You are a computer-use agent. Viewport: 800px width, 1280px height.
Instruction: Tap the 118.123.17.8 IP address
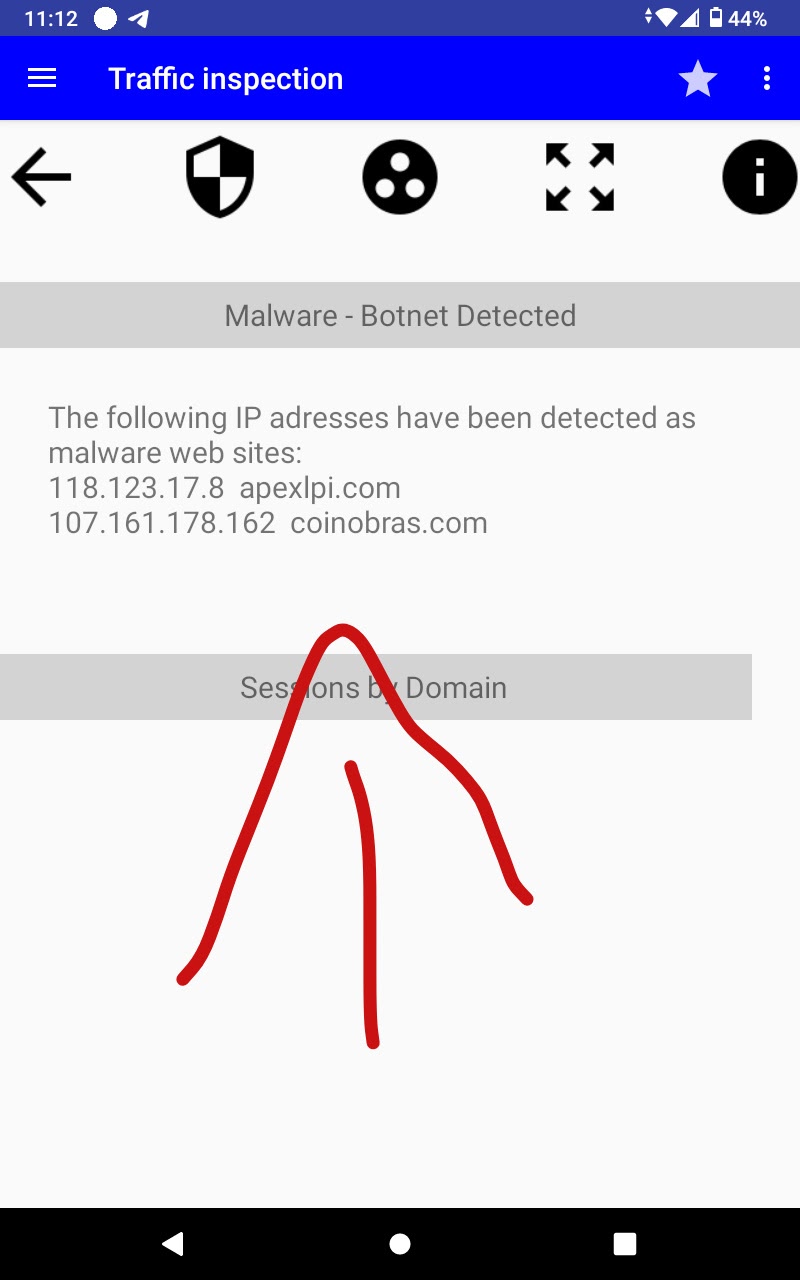pyautogui.click(x=136, y=488)
